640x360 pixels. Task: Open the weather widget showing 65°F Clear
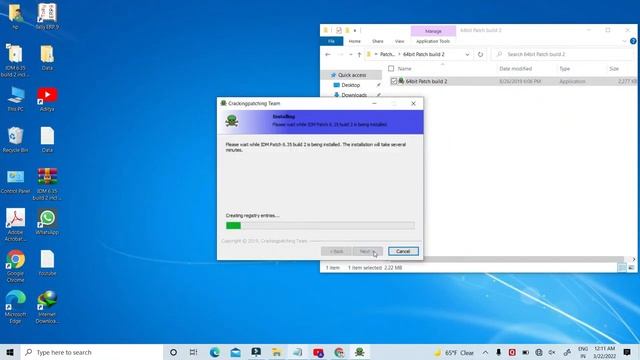coord(454,352)
